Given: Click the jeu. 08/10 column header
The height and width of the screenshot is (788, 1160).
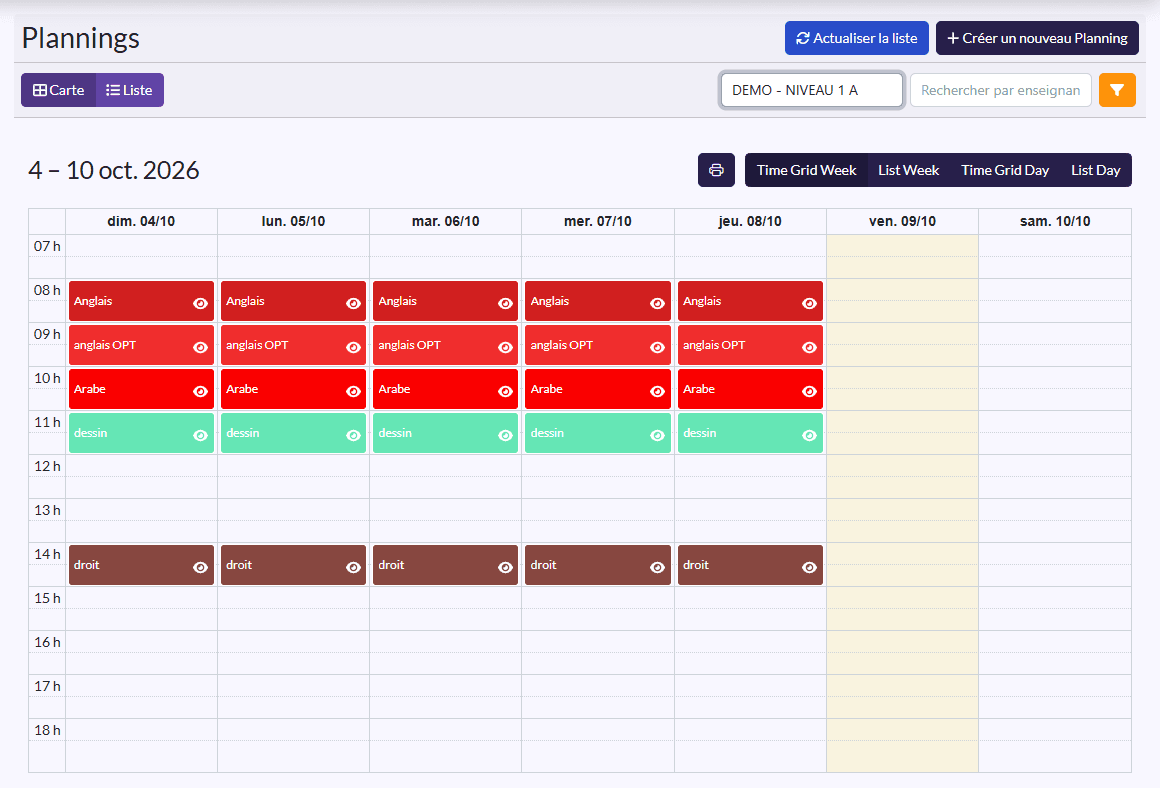Looking at the screenshot, I should coord(750,221).
